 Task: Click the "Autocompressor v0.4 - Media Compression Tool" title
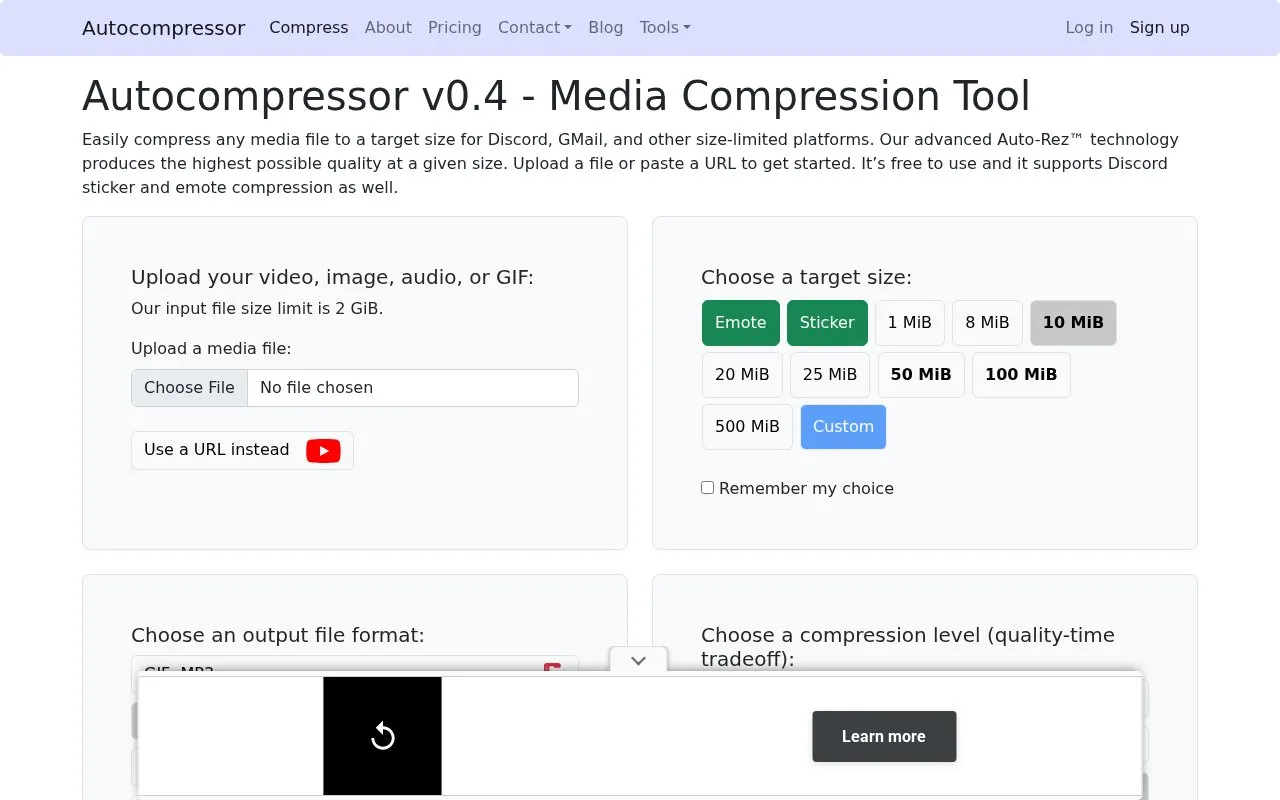(556, 97)
